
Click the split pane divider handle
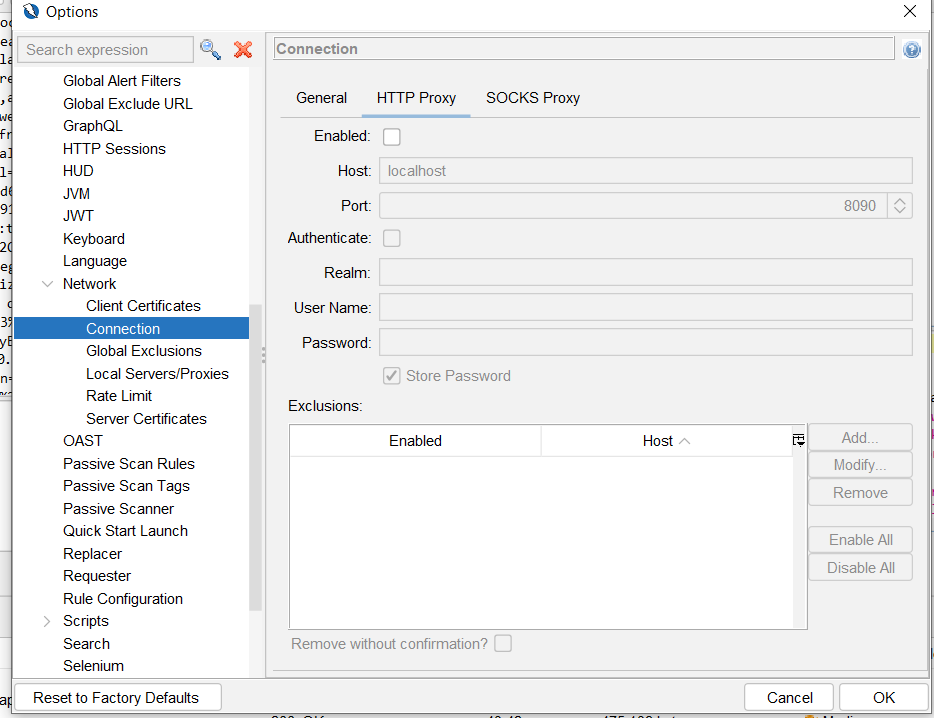point(263,355)
